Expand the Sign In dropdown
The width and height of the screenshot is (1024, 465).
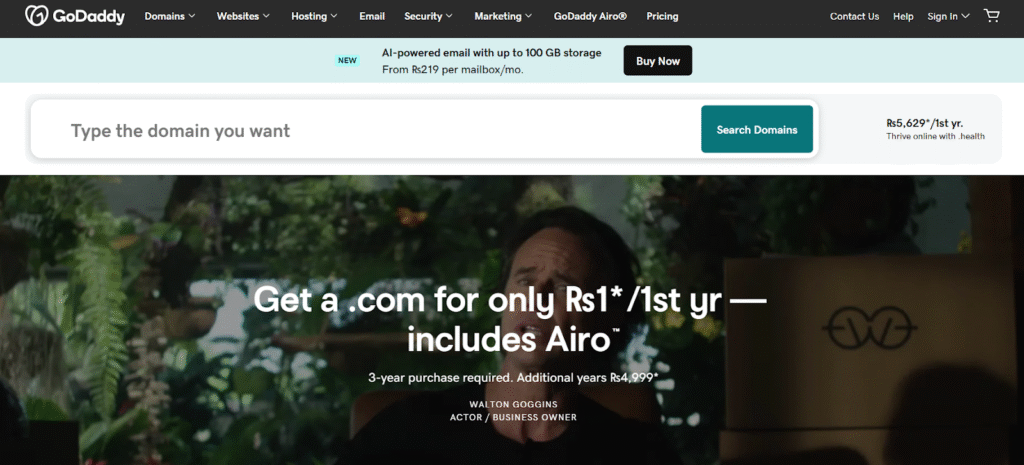coord(948,16)
